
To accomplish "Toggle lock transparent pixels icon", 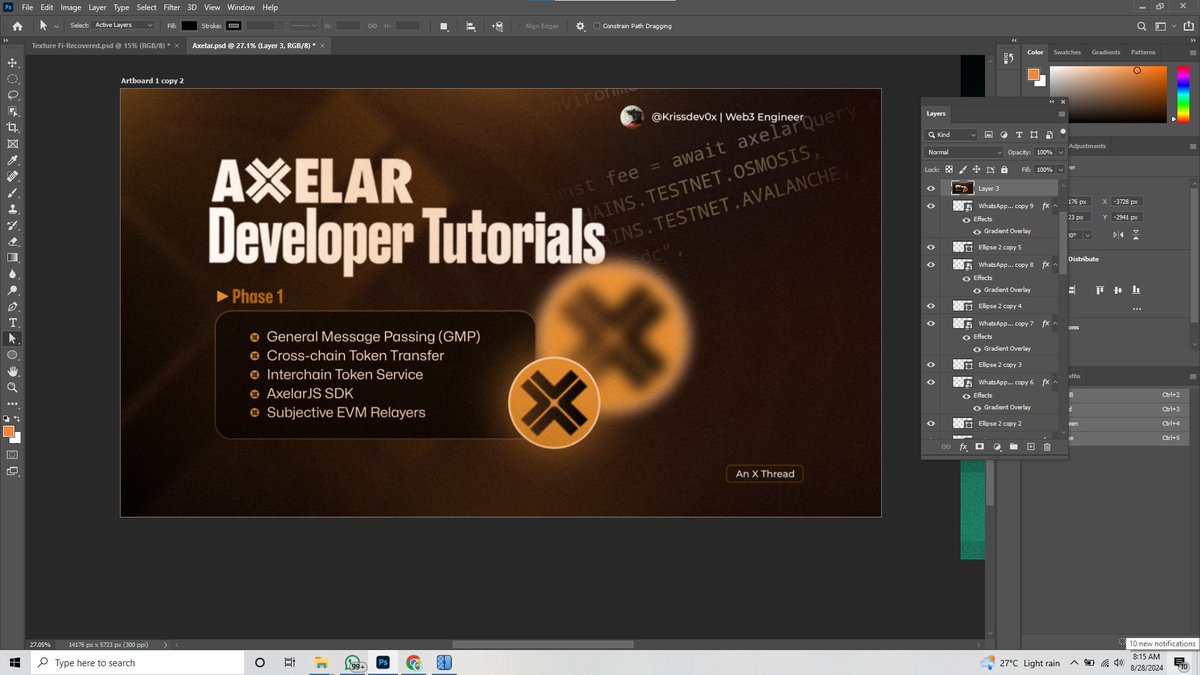I will (x=949, y=170).
